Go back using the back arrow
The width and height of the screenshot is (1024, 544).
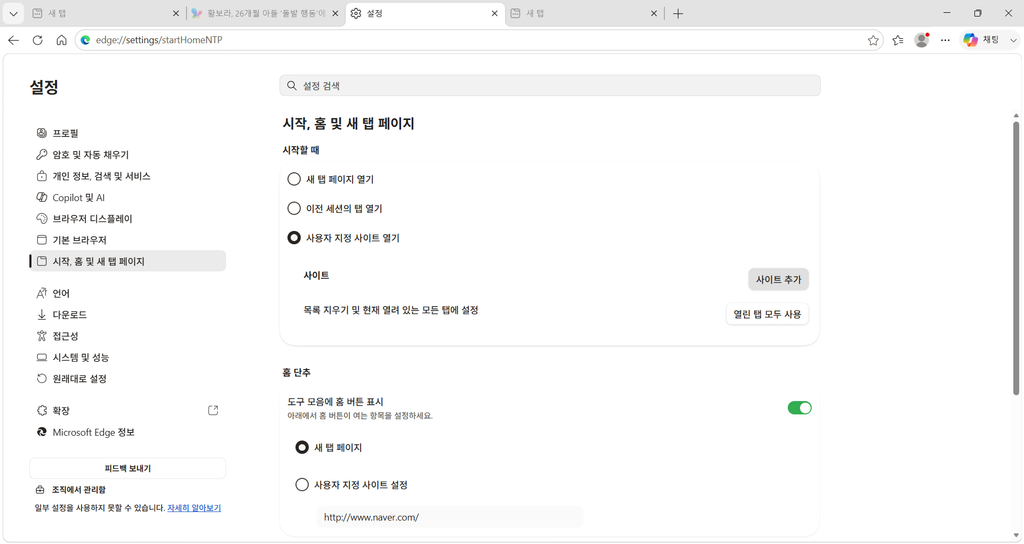pyautogui.click(x=14, y=40)
